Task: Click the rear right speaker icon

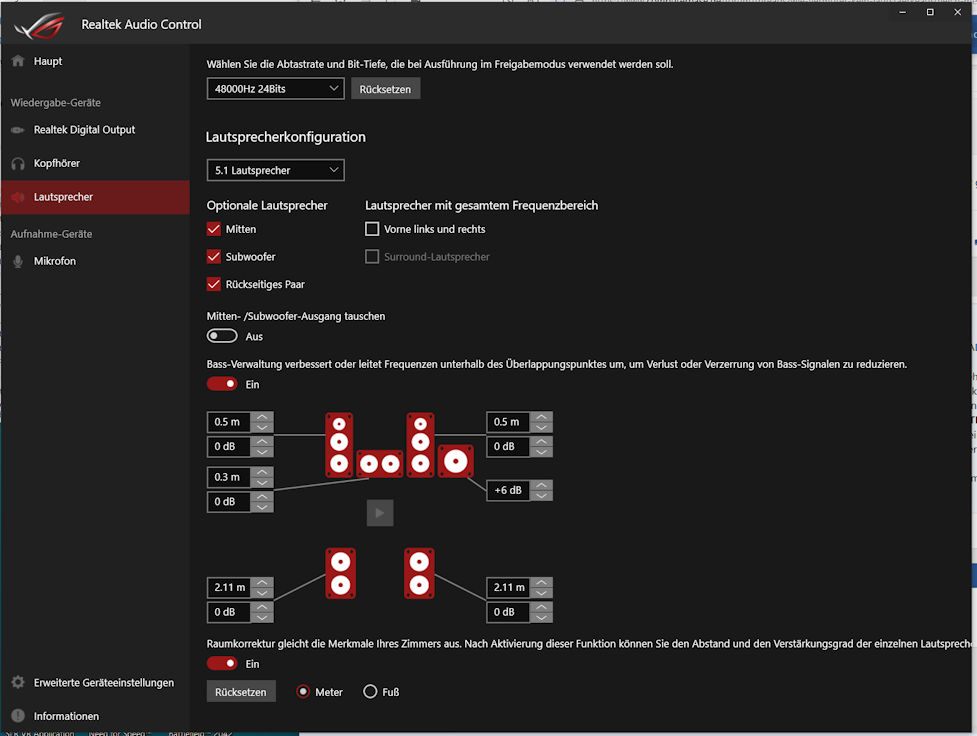Action: pyautogui.click(x=419, y=573)
